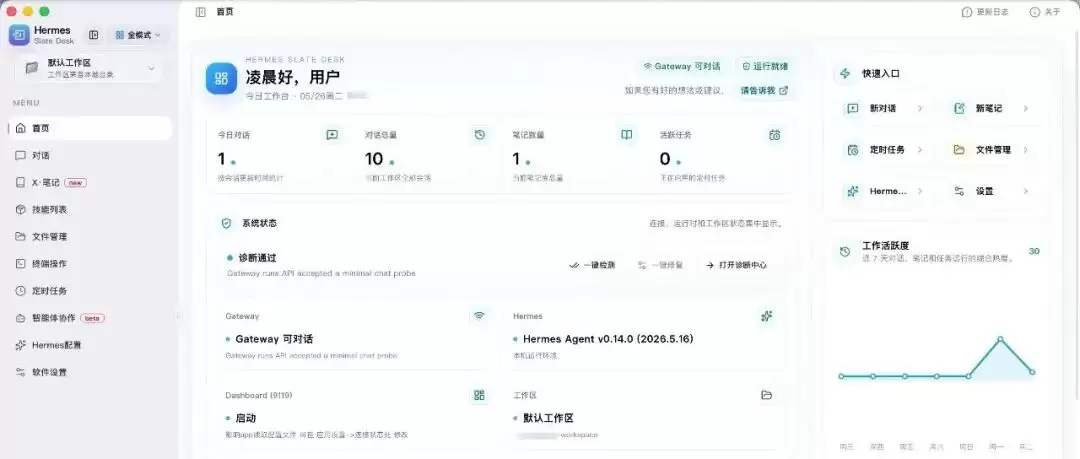
Task: Click the 一键修复 repair button
Action: (x=661, y=265)
